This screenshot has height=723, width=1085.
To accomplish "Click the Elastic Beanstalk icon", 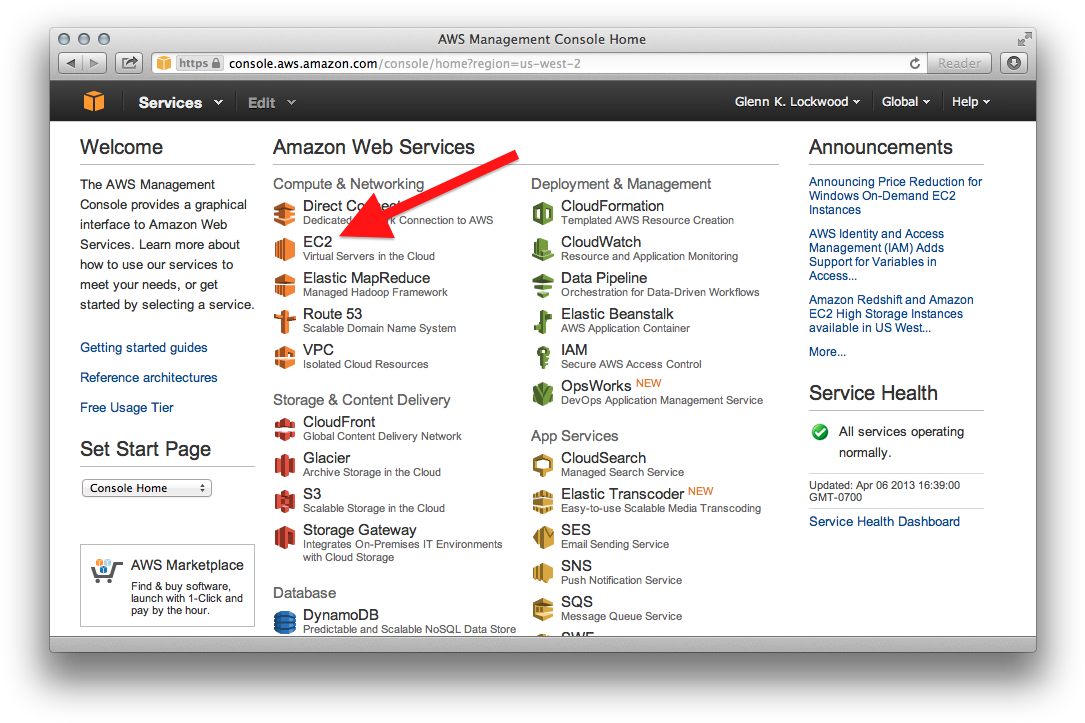I will pyautogui.click(x=543, y=321).
